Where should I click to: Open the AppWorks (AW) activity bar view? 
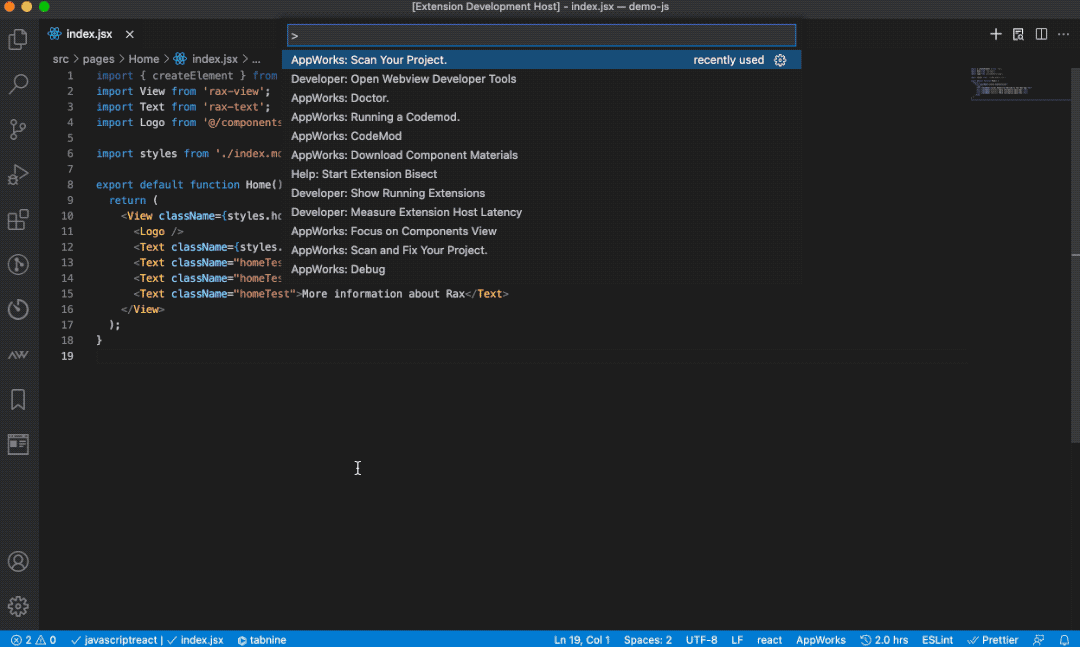click(x=19, y=355)
